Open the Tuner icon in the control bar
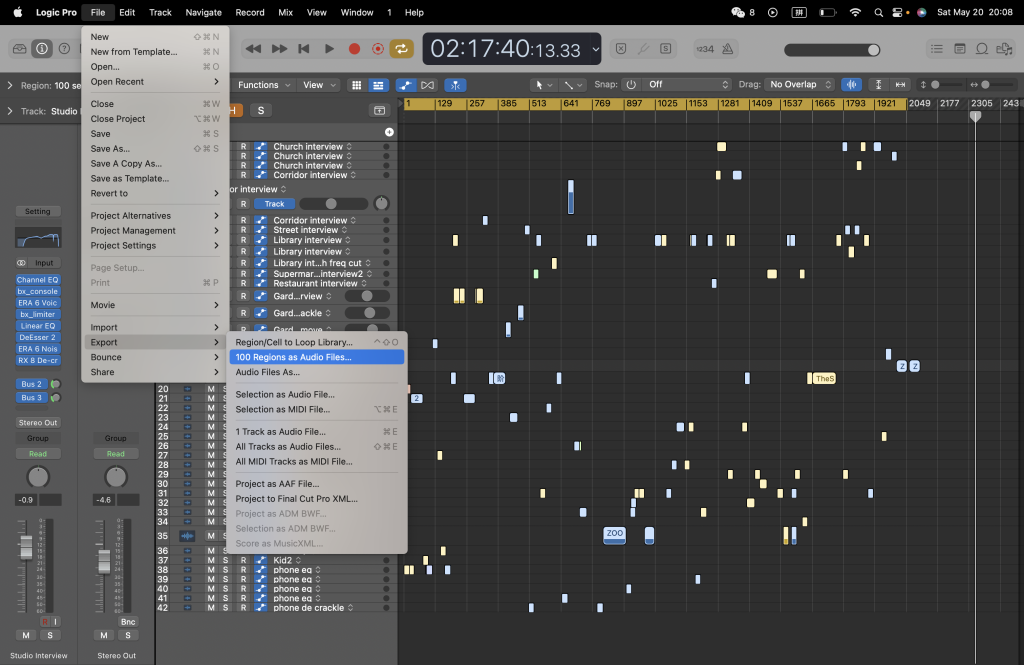This screenshot has width=1024, height=665. 643,48
